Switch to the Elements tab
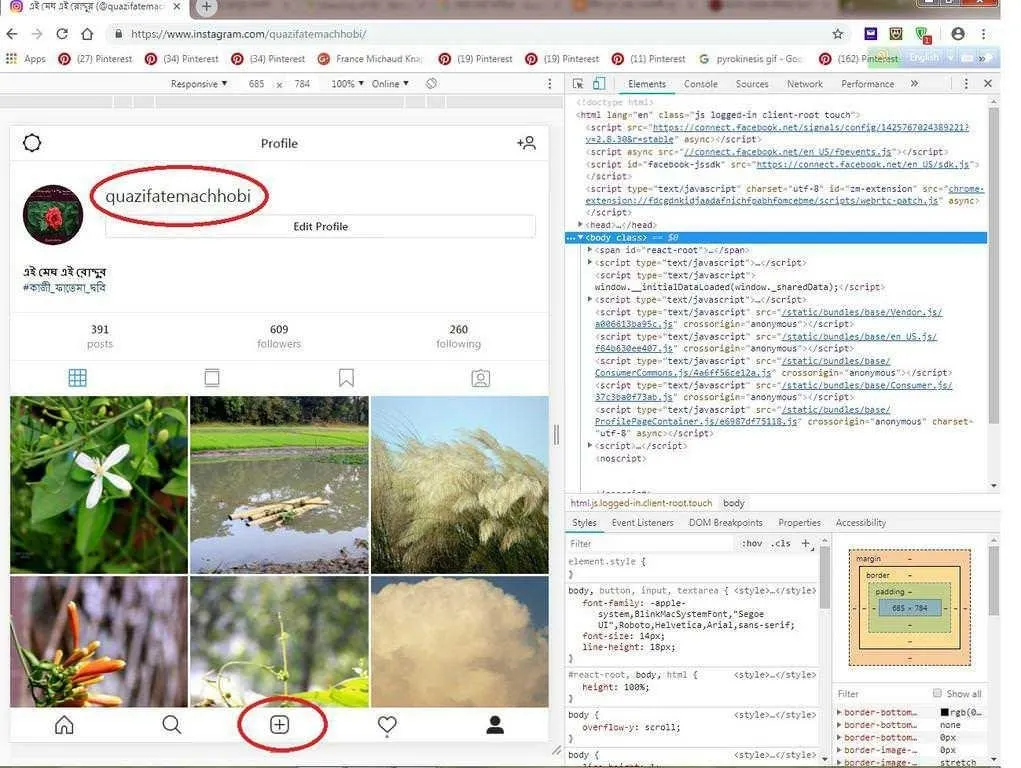Image resolution: width=1021 pixels, height=768 pixels. pyautogui.click(x=647, y=84)
